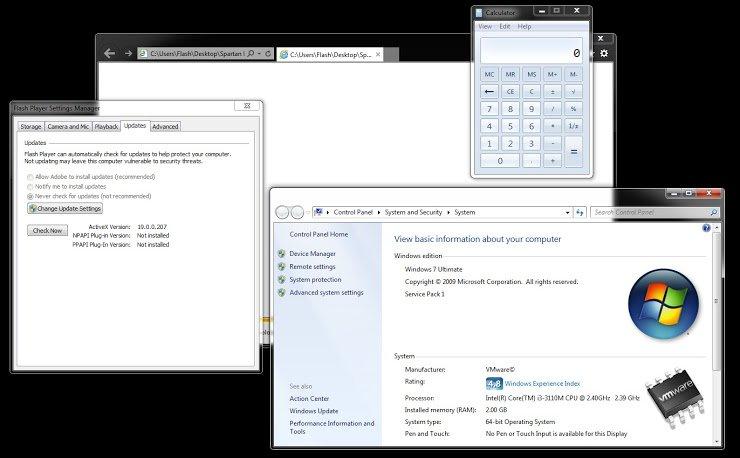The image size is (740, 458).
Task: Open the Windows Experience Index link
Action: (542, 384)
